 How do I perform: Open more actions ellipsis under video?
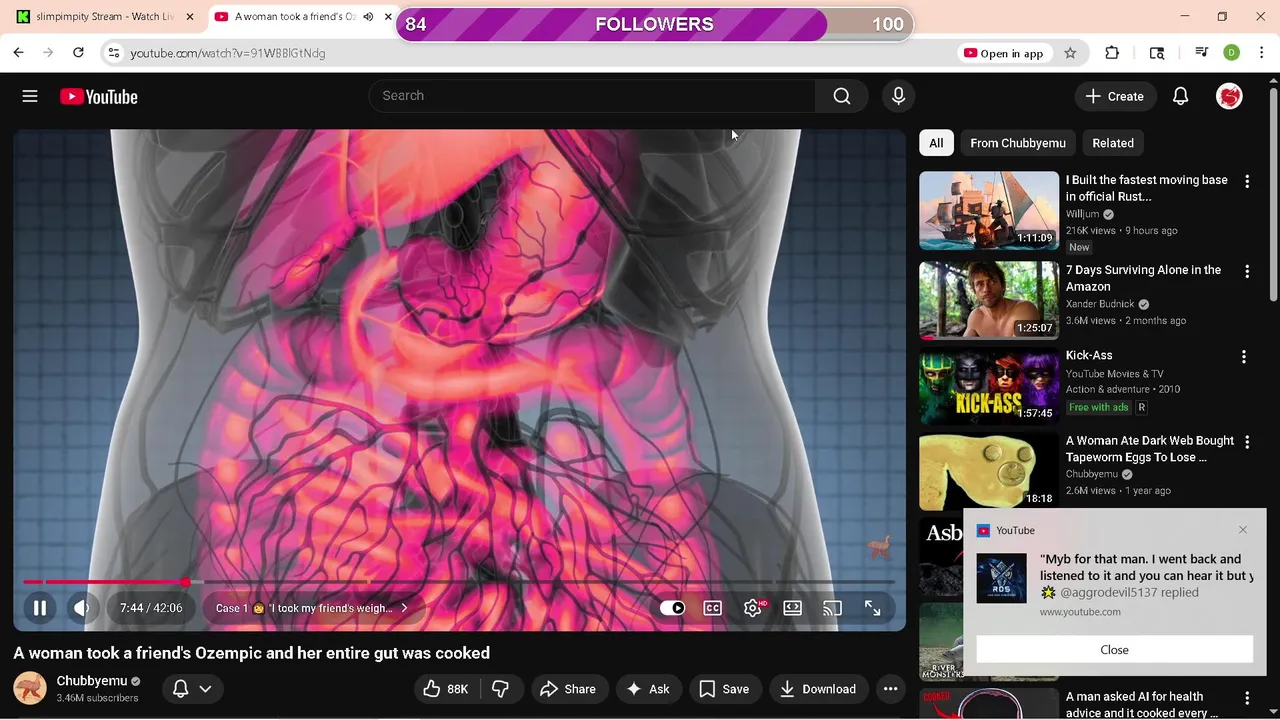point(890,689)
